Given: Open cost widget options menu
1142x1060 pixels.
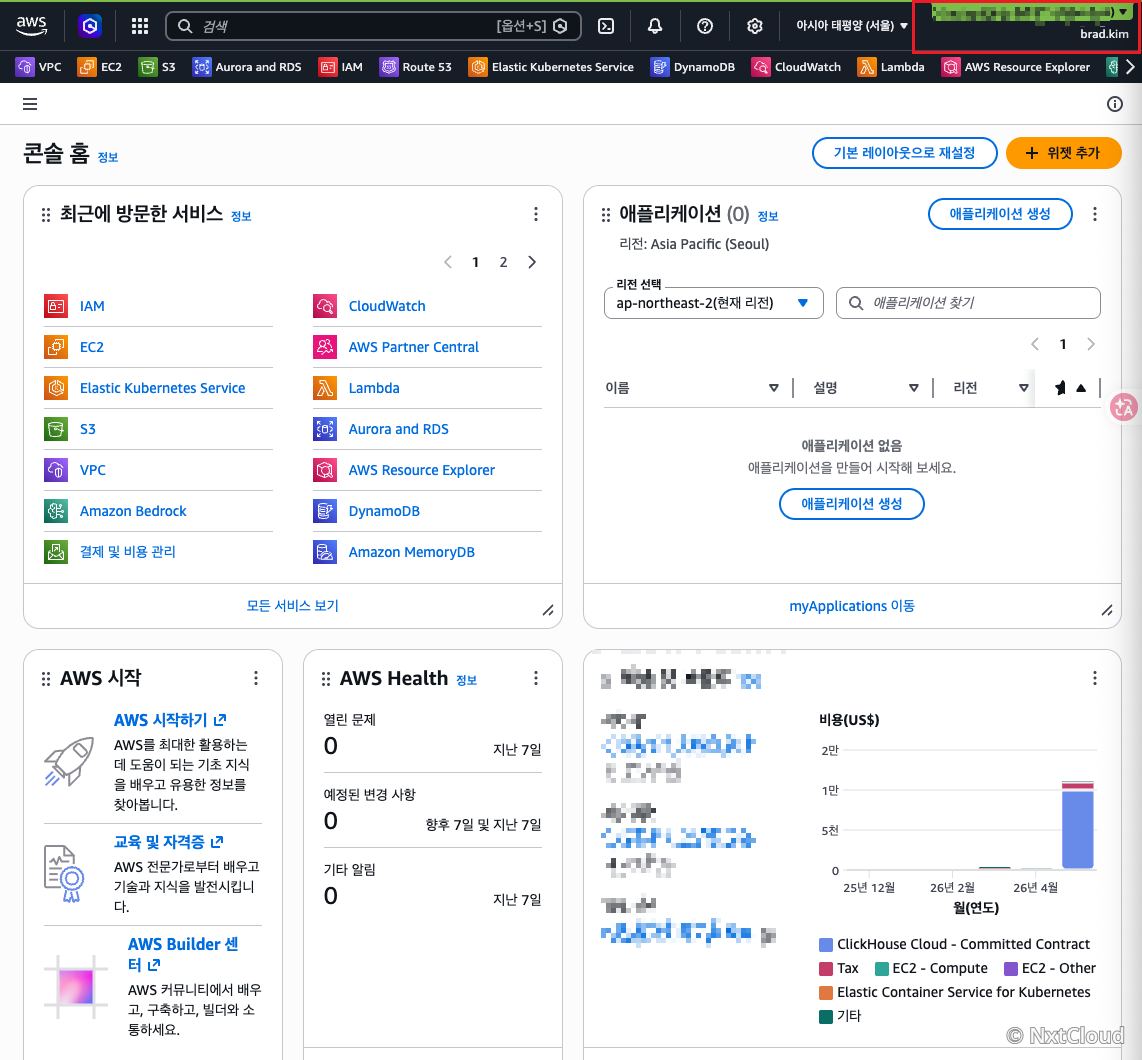Looking at the screenshot, I should coord(1095,678).
